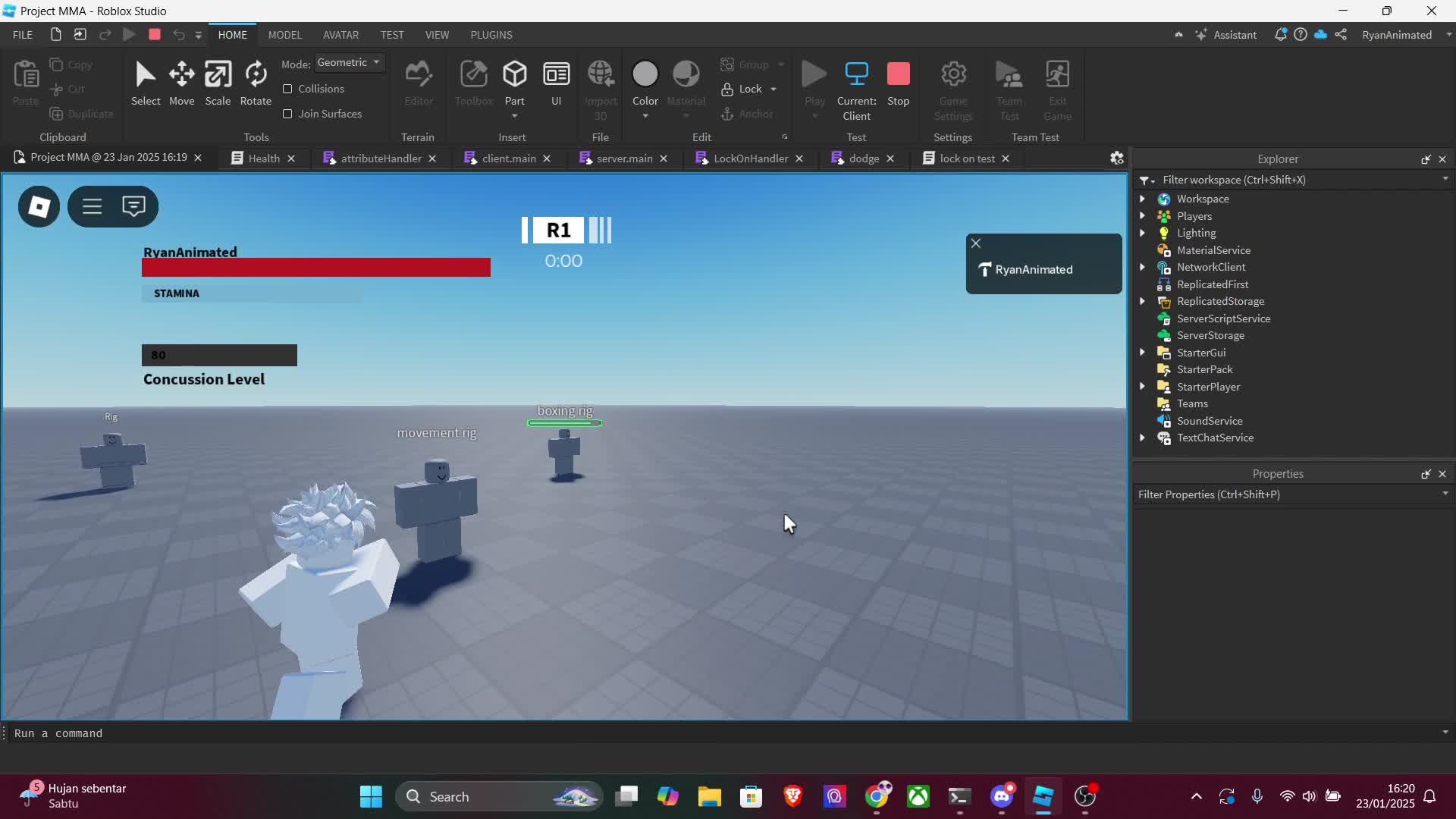Expand the Workspace tree node
Viewport: 1456px width, 819px height.
click(1142, 199)
